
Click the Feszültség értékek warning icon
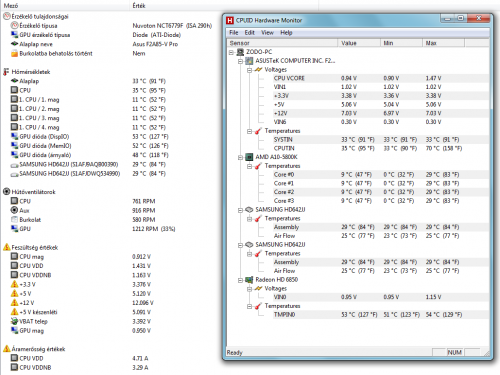click(6, 247)
